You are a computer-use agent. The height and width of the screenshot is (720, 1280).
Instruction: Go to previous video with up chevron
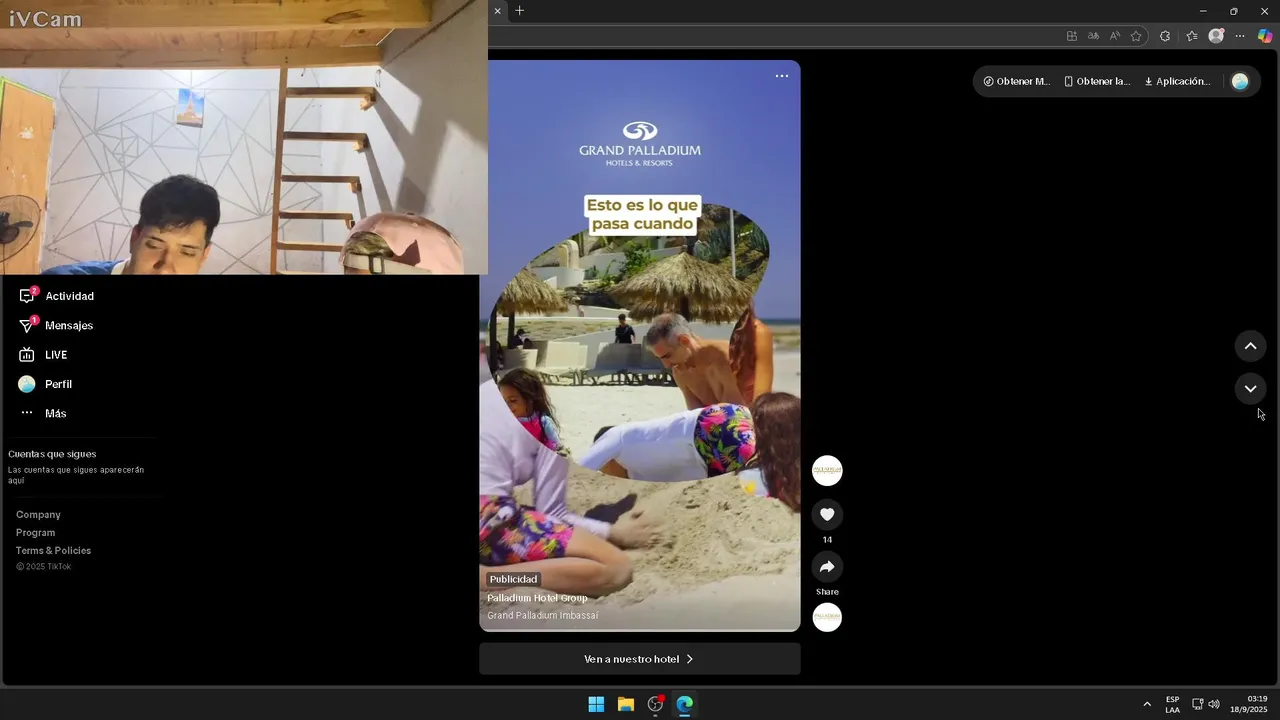pyautogui.click(x=1250, y=346)
